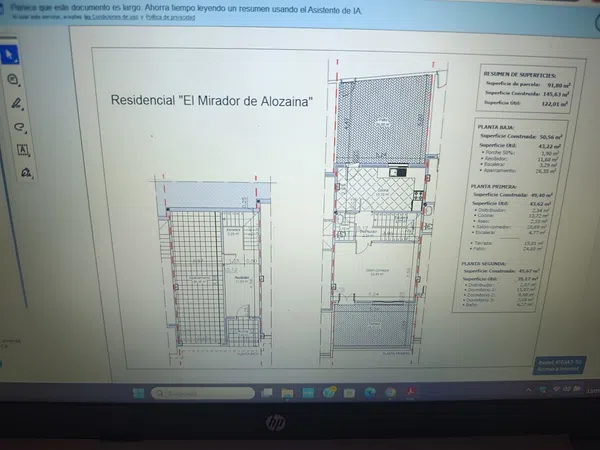Click the Adobe Acrobat taskbar icon
This screenshot has width=600, height=450.
(410, 392)
